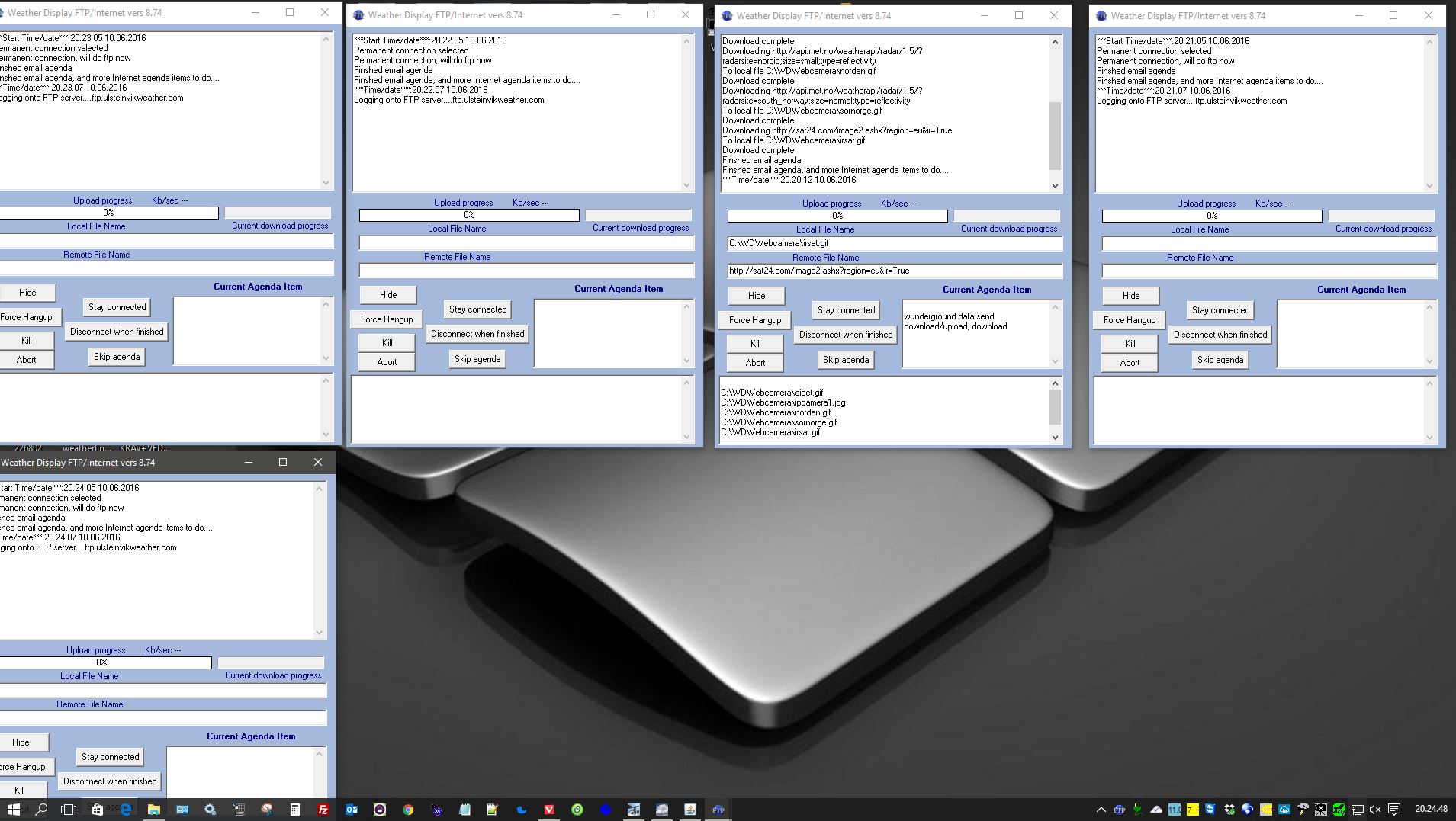Screen dimensions: 1456x821
Task: Click Force Hangup in the 20.22.05 window
Action: click(x=387, y=319)
